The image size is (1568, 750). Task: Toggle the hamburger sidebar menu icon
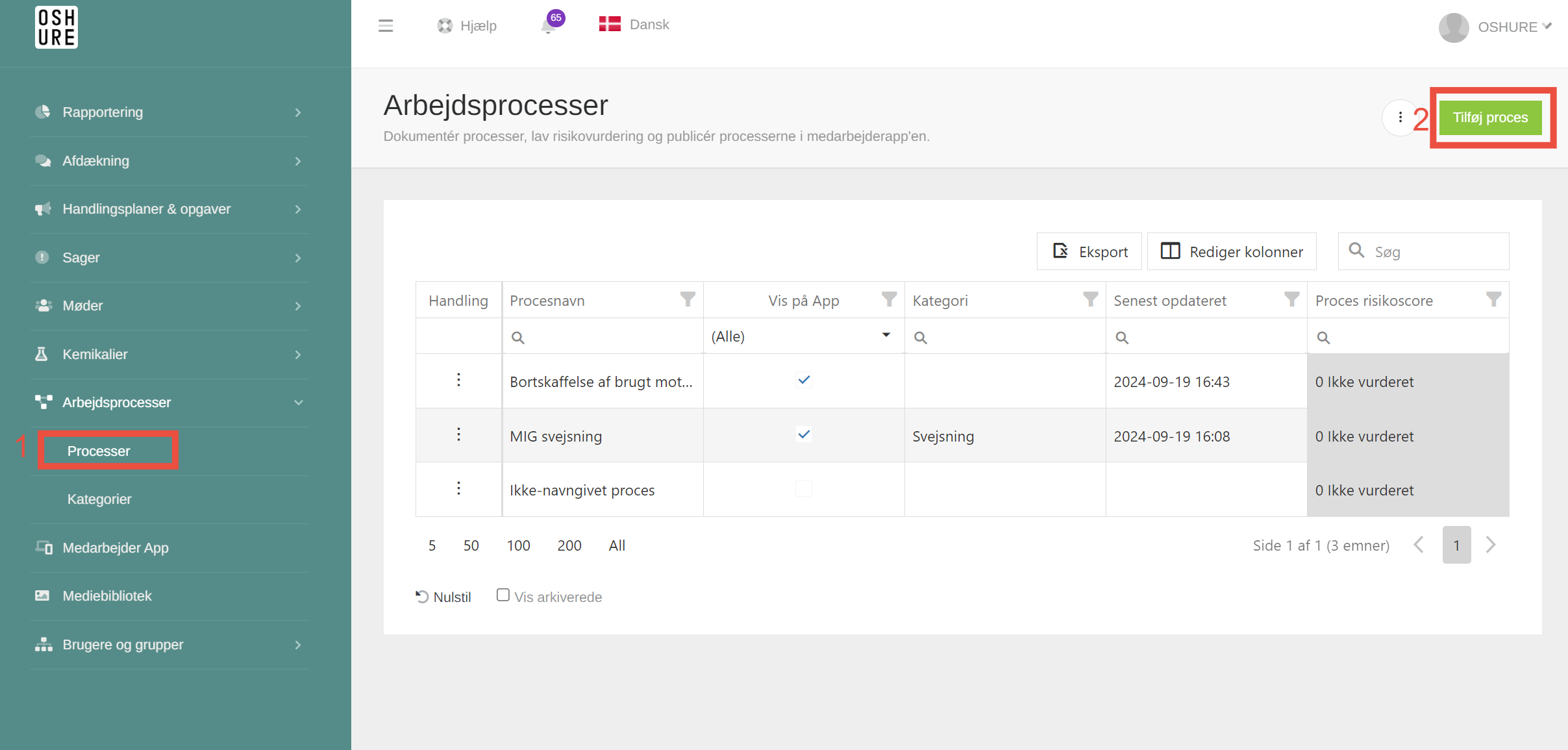point(386,26)
